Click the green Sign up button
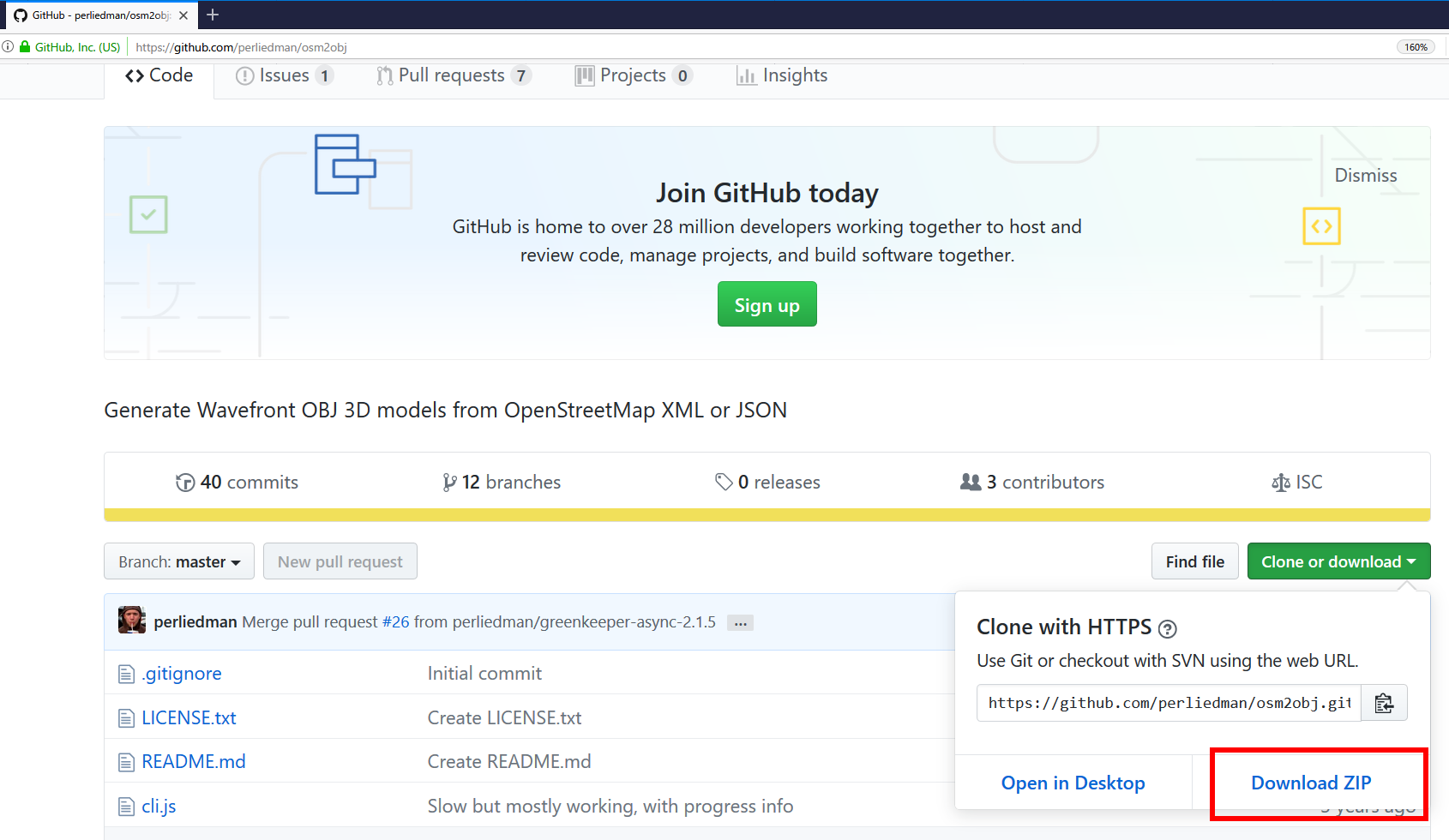Viewport: 1449px width, 840px height. (x=767, y=305)
